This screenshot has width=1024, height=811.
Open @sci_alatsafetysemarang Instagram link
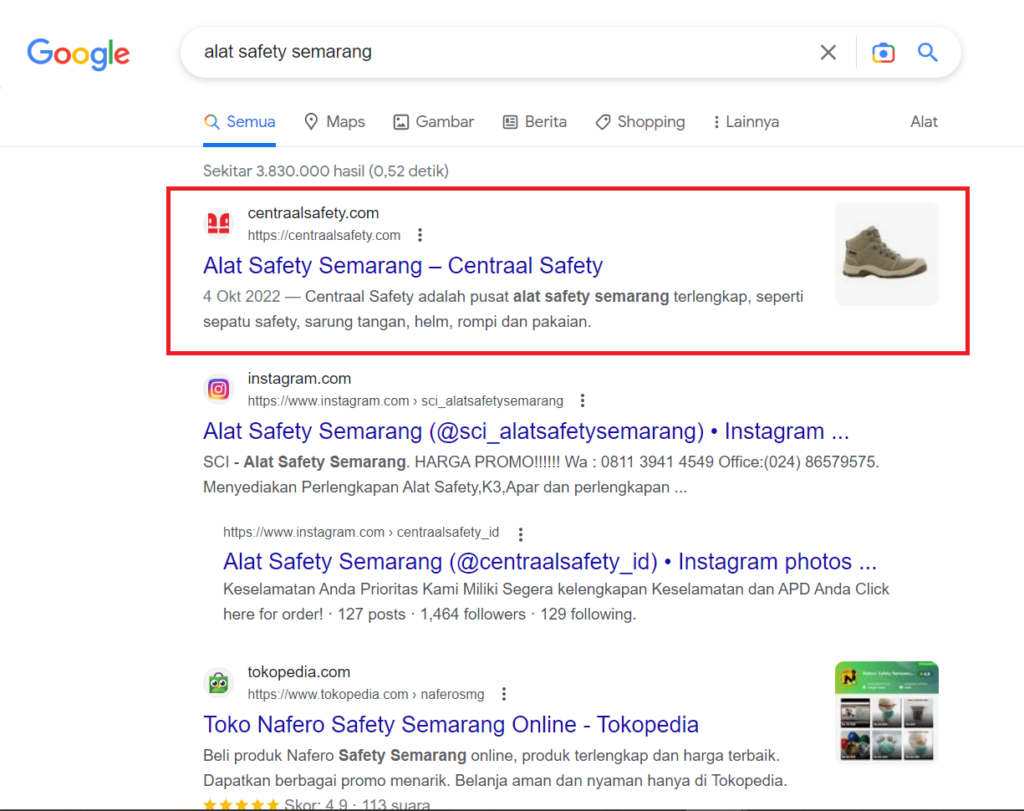pos(526,432)
